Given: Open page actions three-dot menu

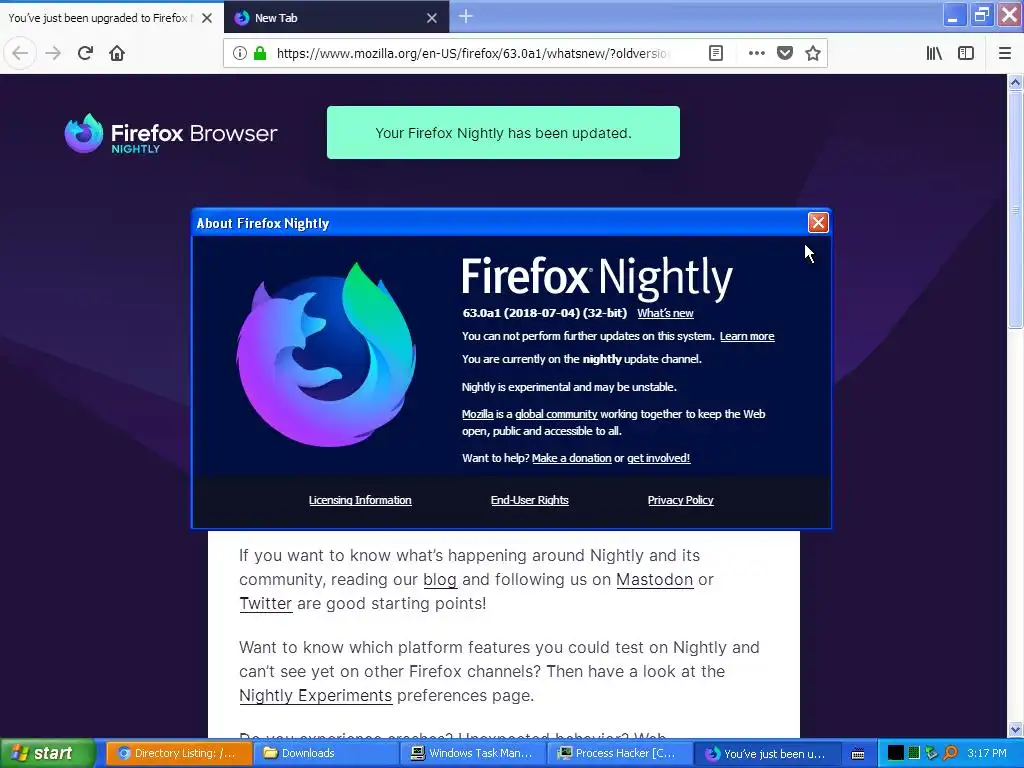Looking at the screenshot, I should [756, 53].
